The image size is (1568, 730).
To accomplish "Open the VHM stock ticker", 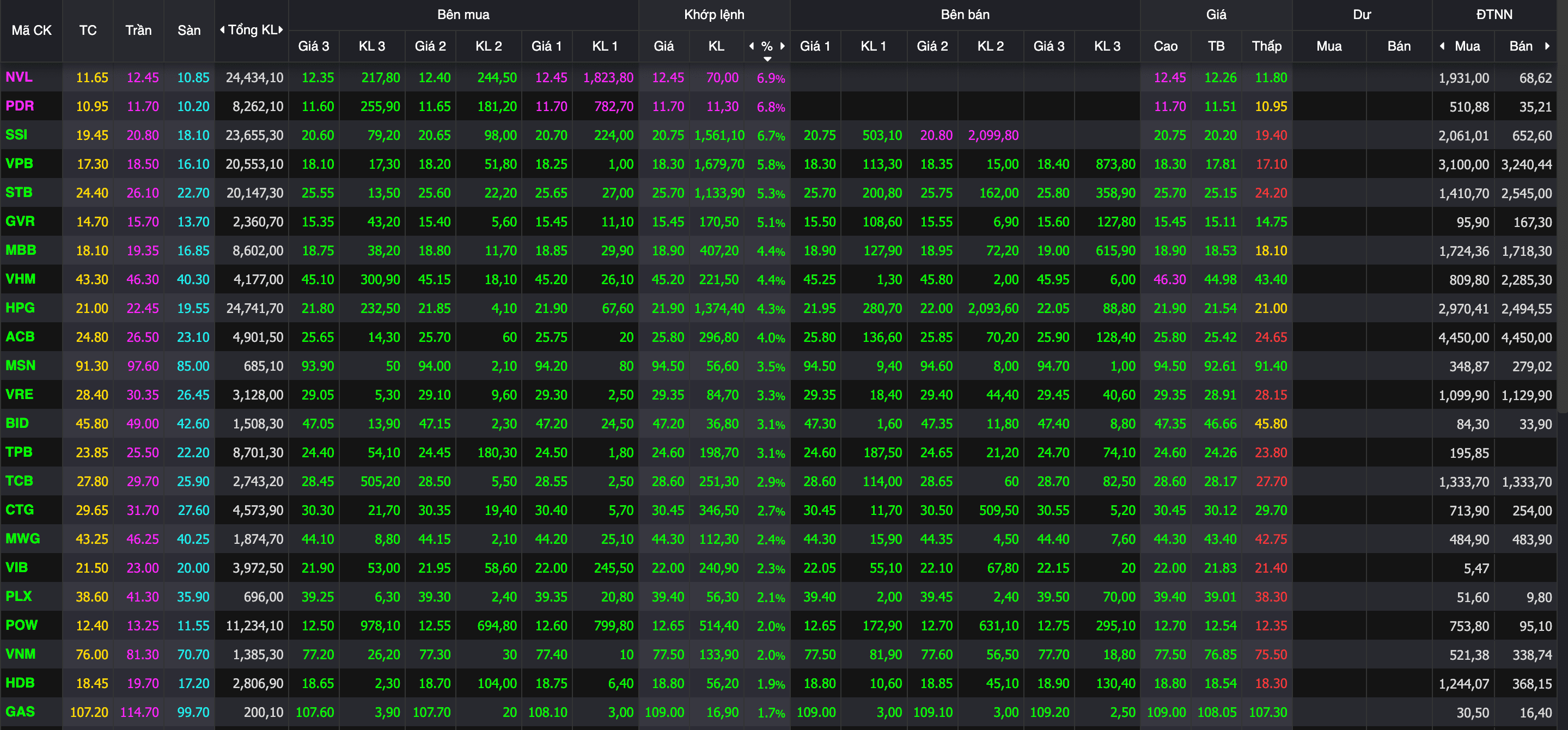I will tap(21, 279).
